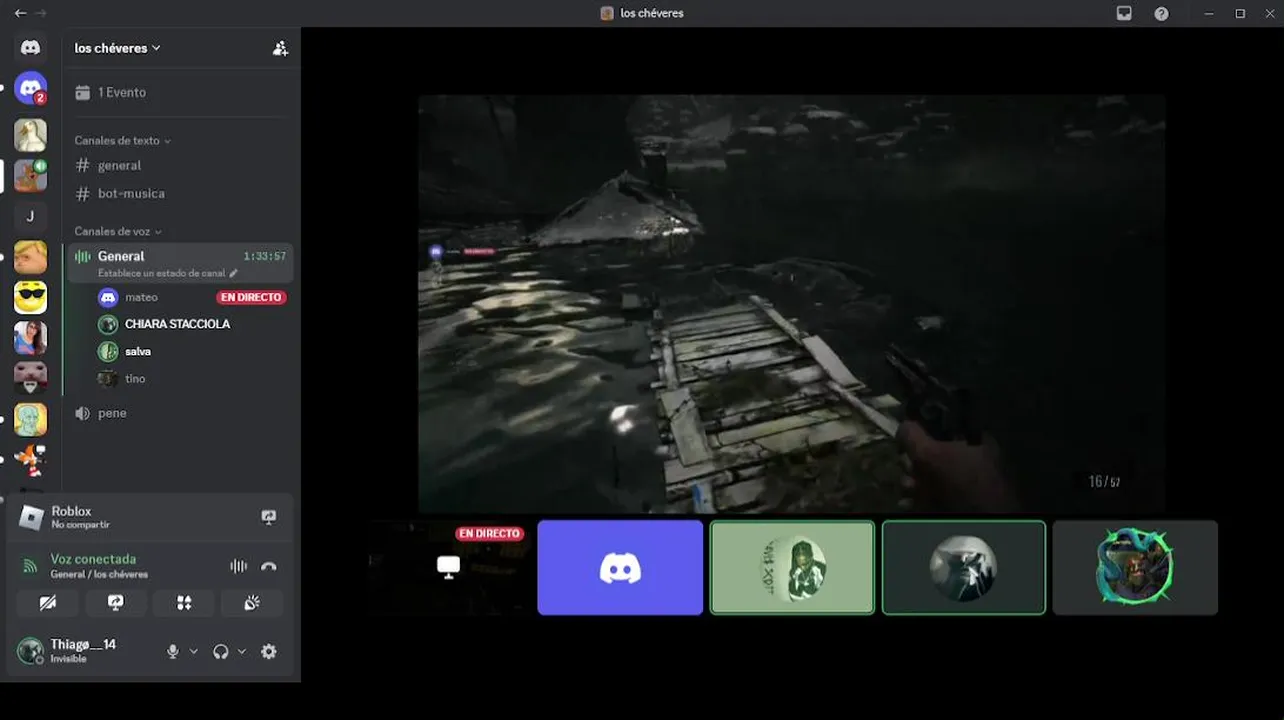
Task: Collapse the Canales de texto category
Action: coord(122,141)
